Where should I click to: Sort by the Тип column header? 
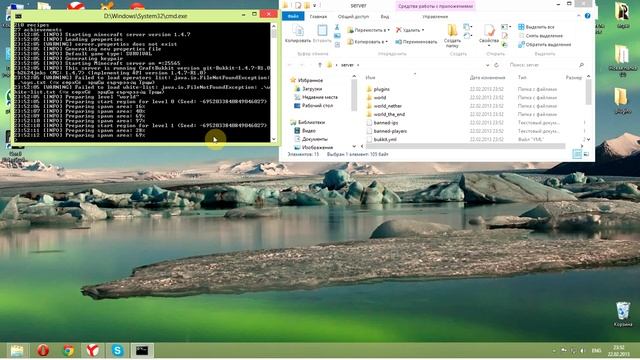(522, 77)
